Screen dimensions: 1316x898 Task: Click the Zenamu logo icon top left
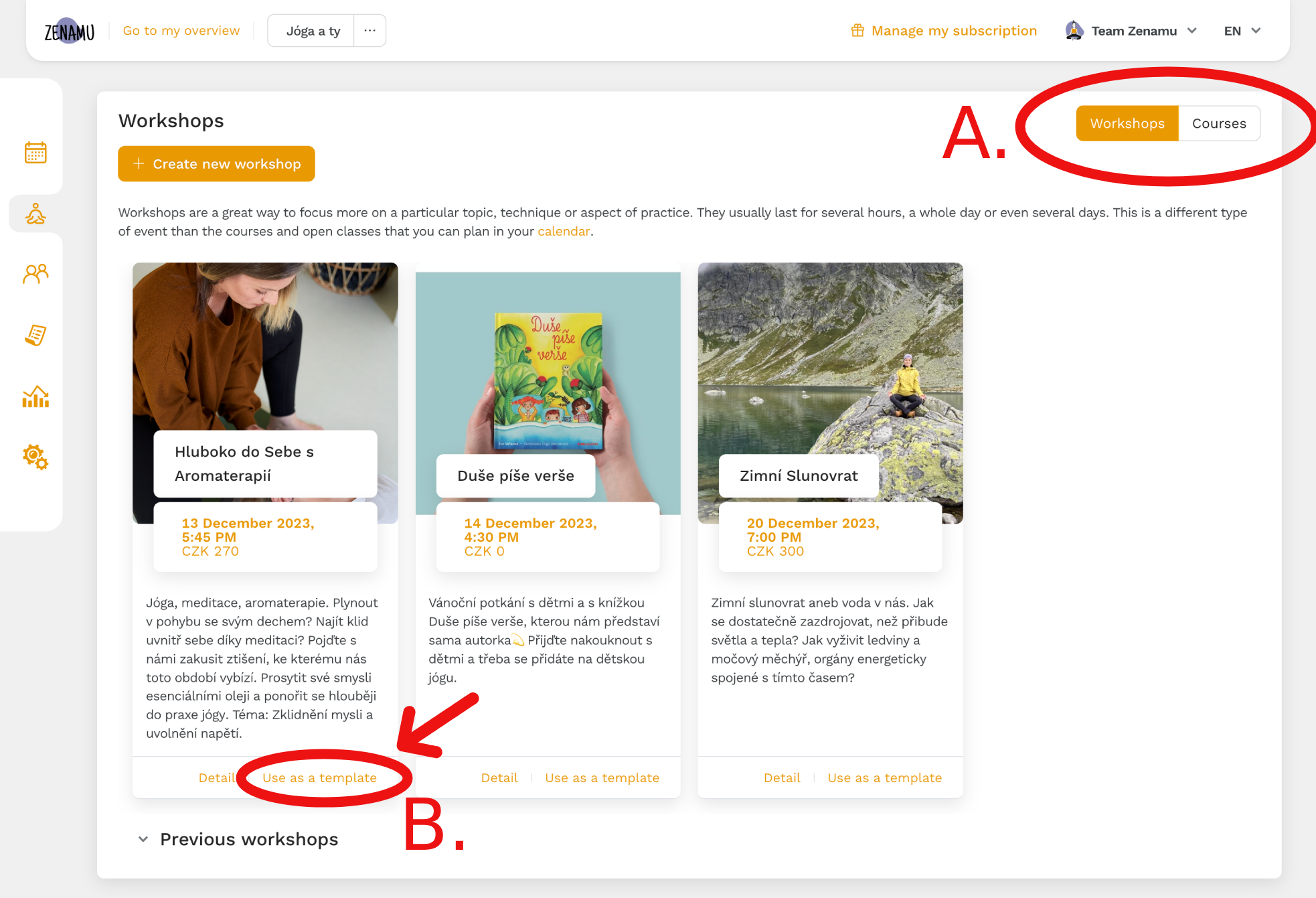pos(69,30)
